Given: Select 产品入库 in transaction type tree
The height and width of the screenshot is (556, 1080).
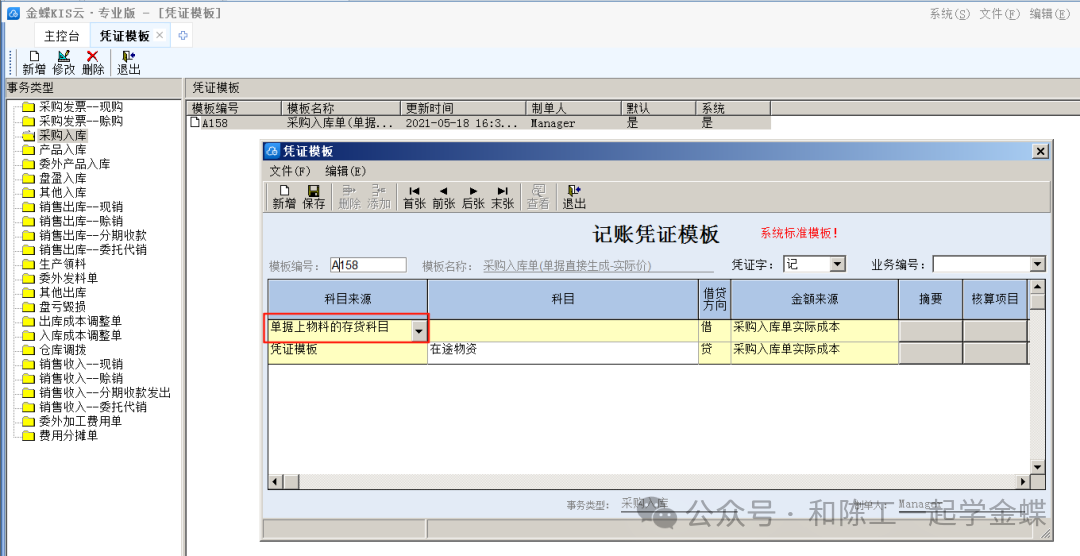Looking at the screenshot, I should 62,149.
